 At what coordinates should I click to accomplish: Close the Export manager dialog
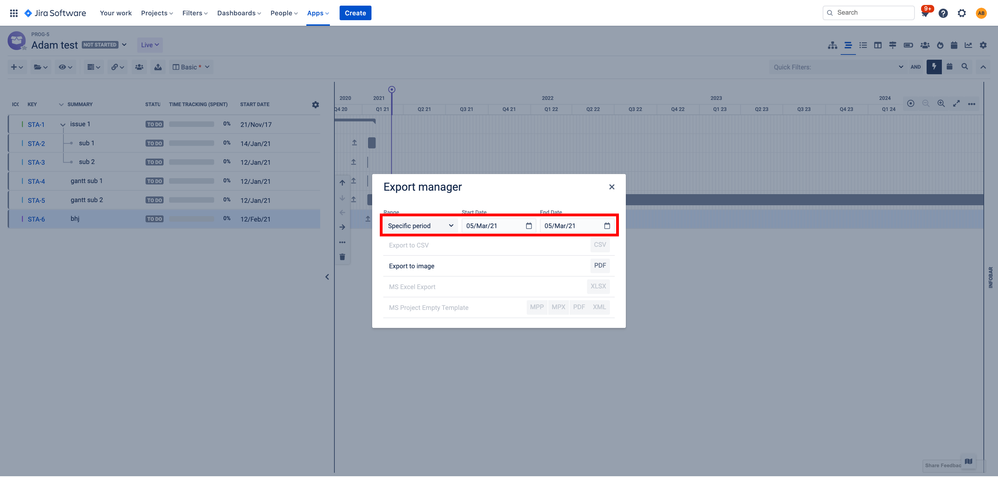[x=612, y=187]
